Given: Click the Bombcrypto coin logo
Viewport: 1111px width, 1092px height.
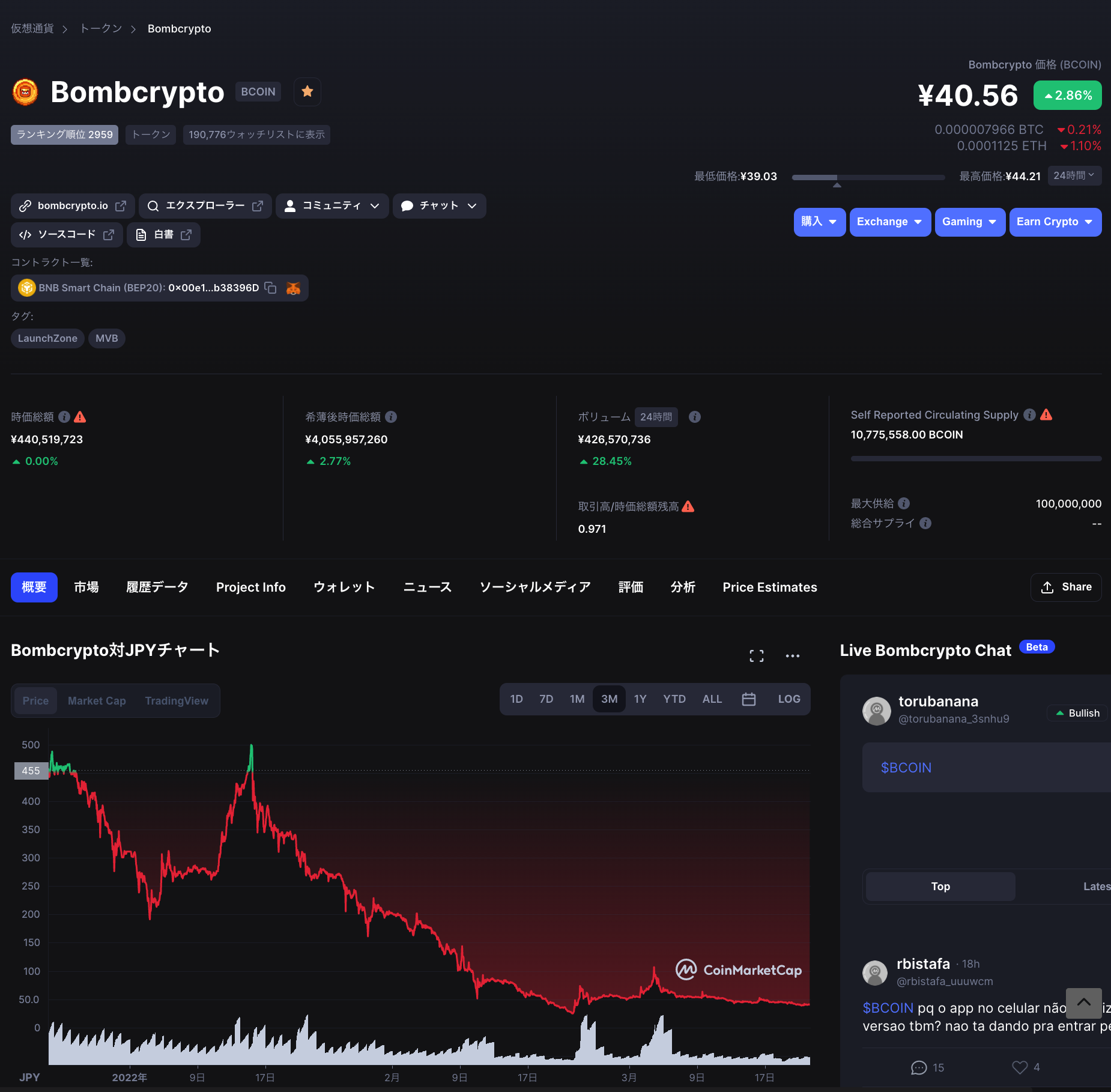Looking at the screenshot, I should coord(25,92).
